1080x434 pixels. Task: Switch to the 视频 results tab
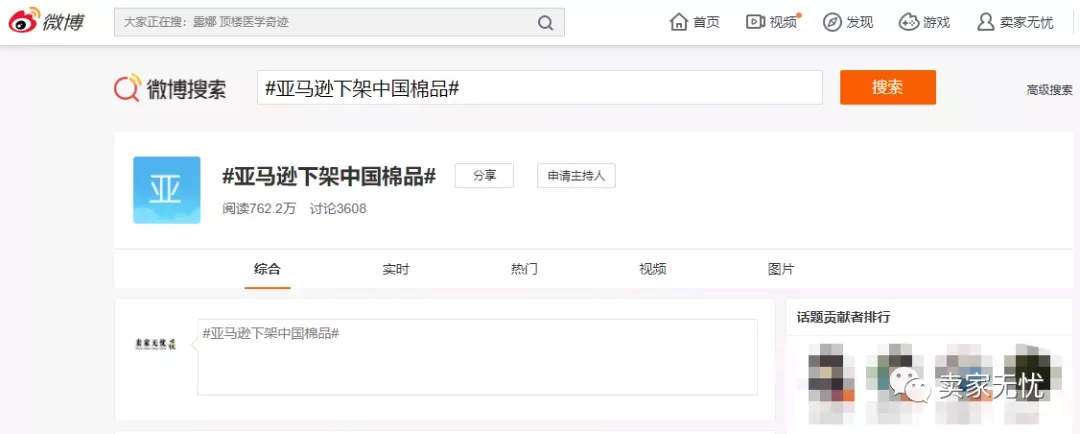(x=652, y=269)
